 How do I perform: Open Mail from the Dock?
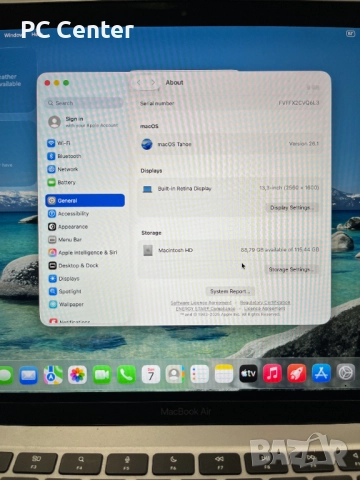28,375
